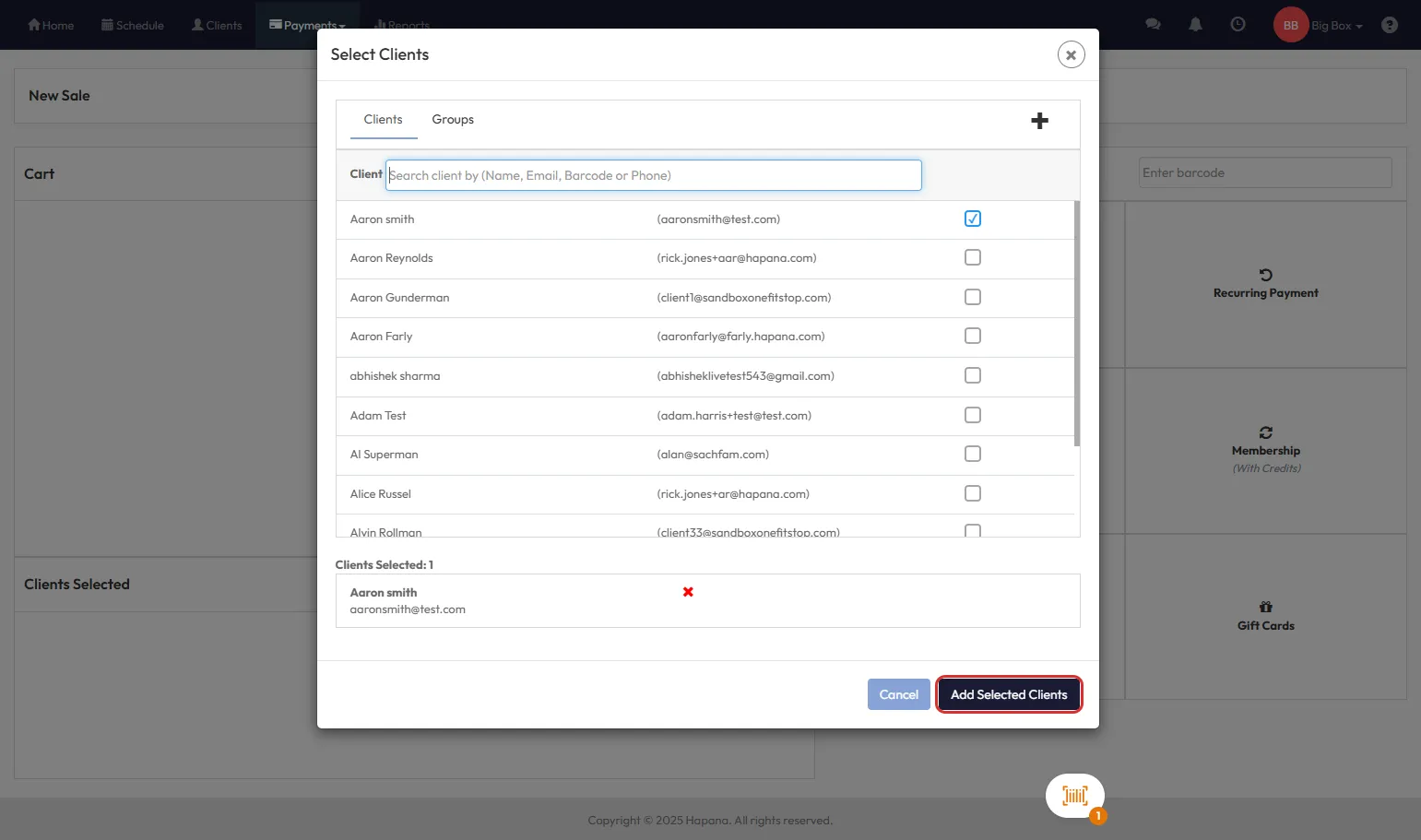
Task: Close the Select Clients dialog
Action: 1071,54
